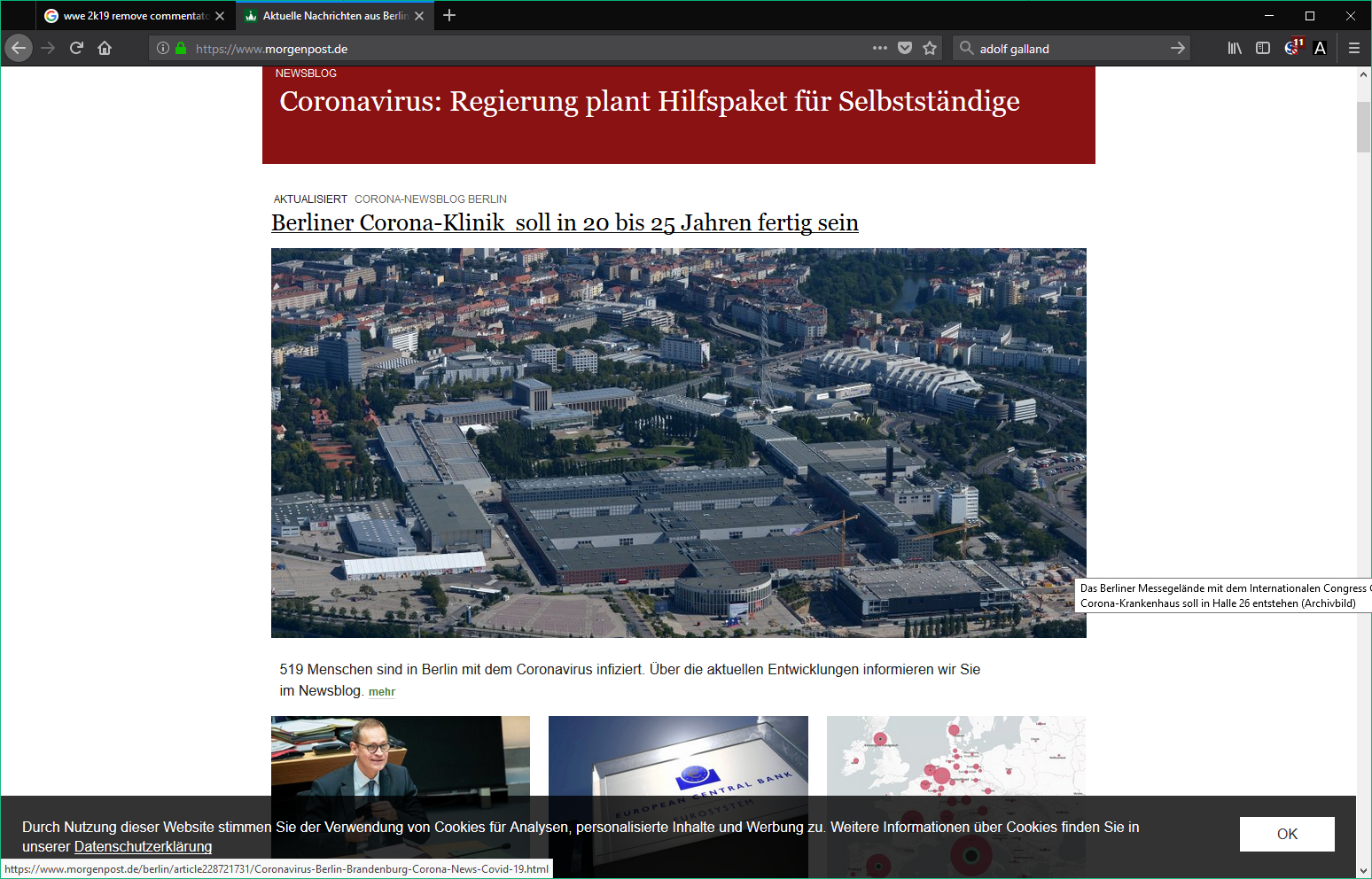Click the 'NEWSBLOG' label in red banner
Image resolution: width=1372 pixels, height=879 pixels.
[x=306, y=74]
